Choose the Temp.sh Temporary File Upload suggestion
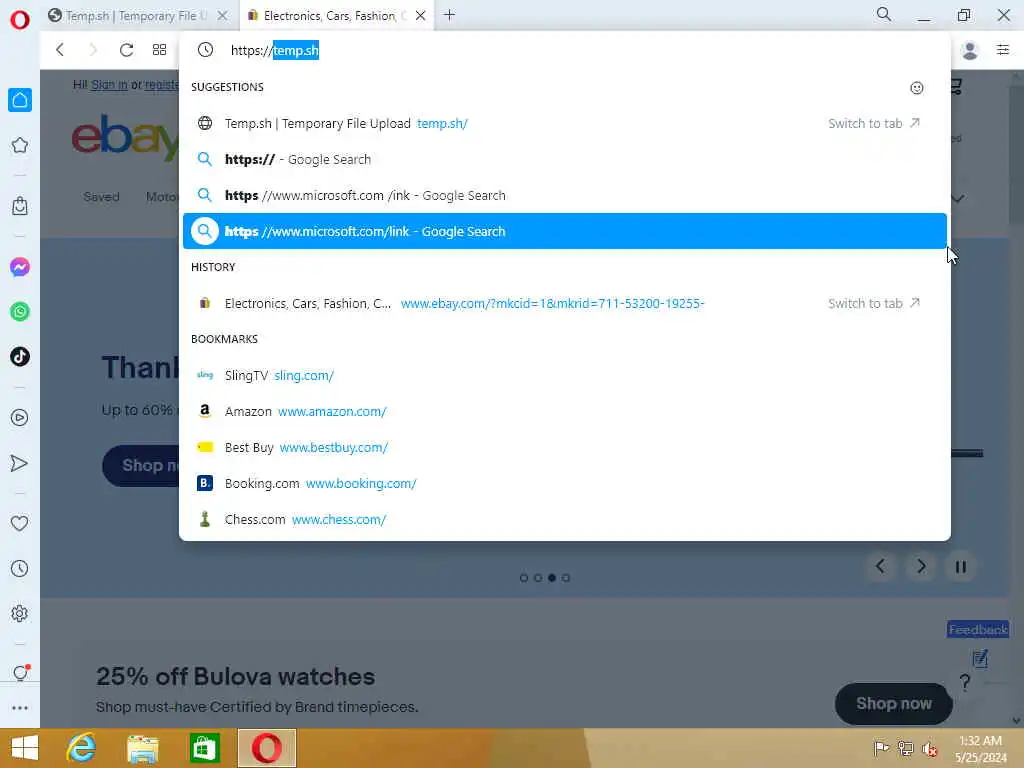 pyautogui.click(x=565, y=123)
